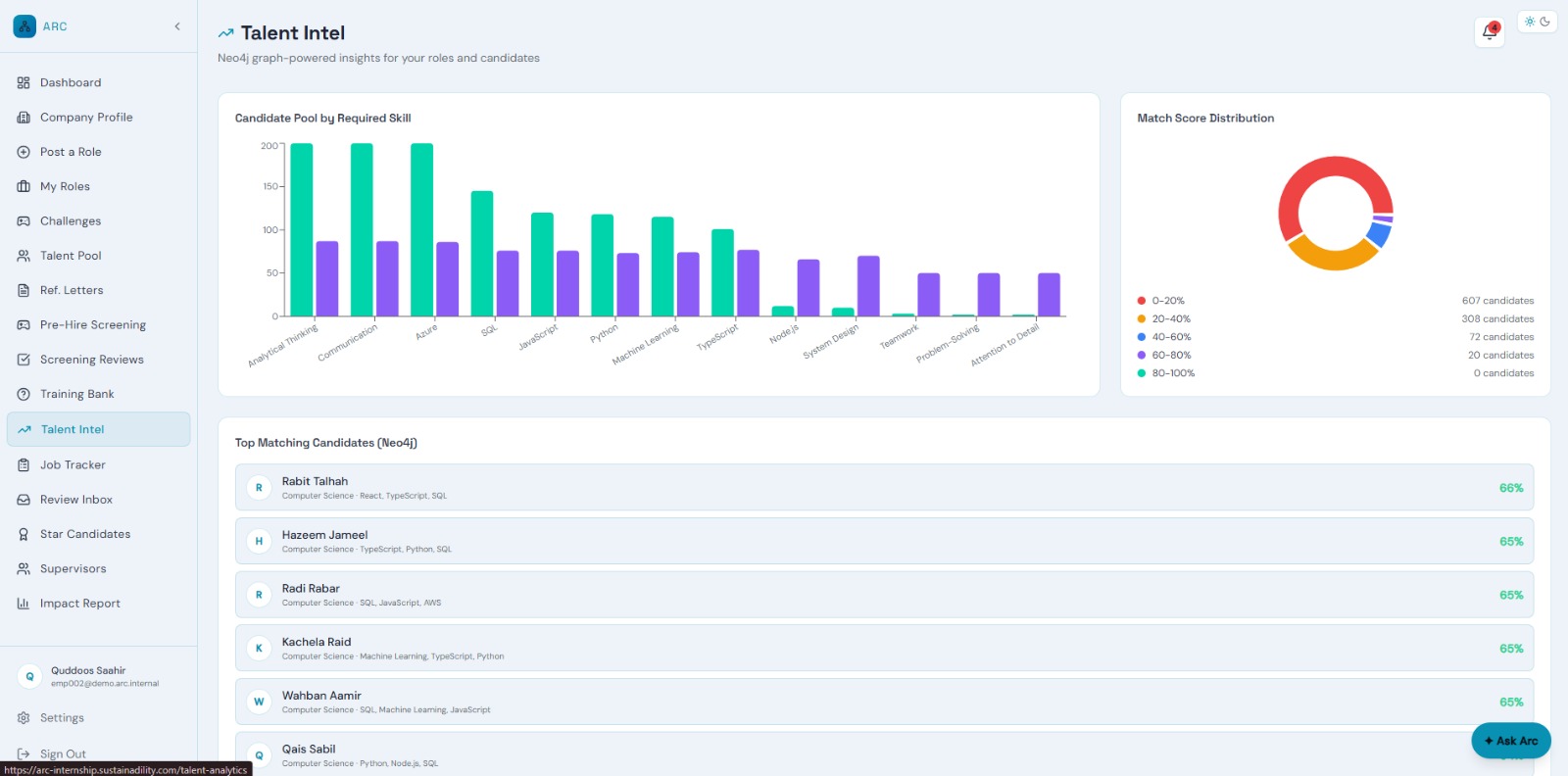Click the red 0-20% legend swatch
Screen dimensions: 1568x776
(1142, 301)
